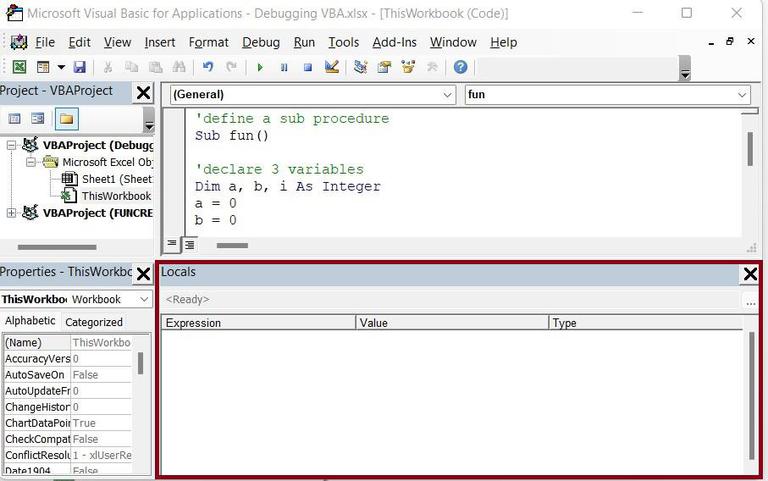Click the Copy toolbar icon

point(131,67)
